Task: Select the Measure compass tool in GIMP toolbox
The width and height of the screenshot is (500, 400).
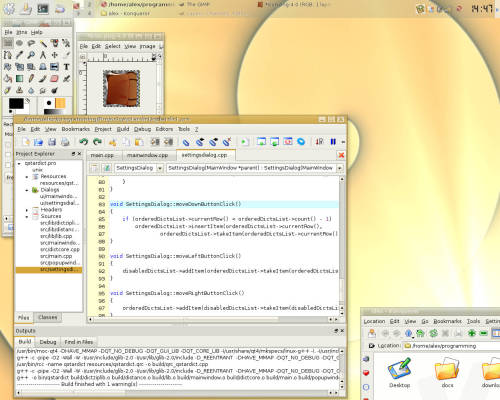Action: tap(43, 55)
